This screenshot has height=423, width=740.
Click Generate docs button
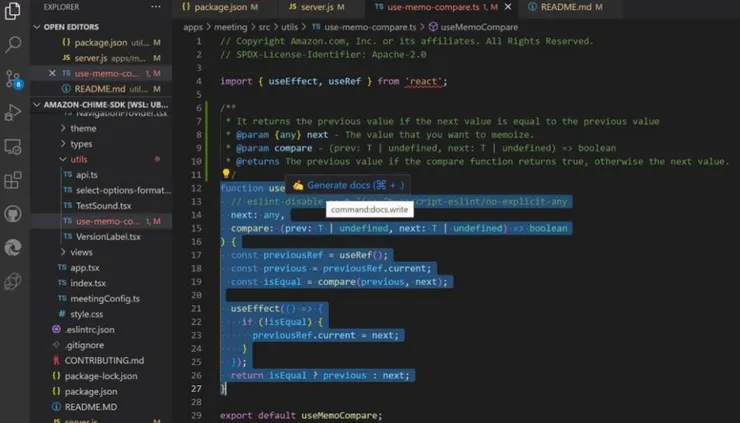[348, 185]
